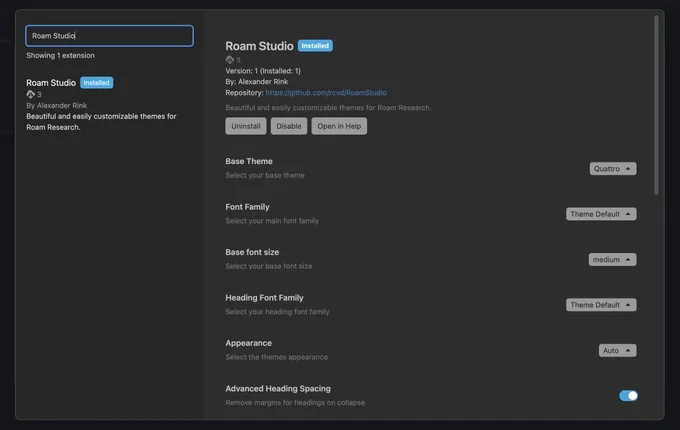680x430 pixels.
Task: Open the Base Theme Quattro dropdown
Action: [612, 169]
